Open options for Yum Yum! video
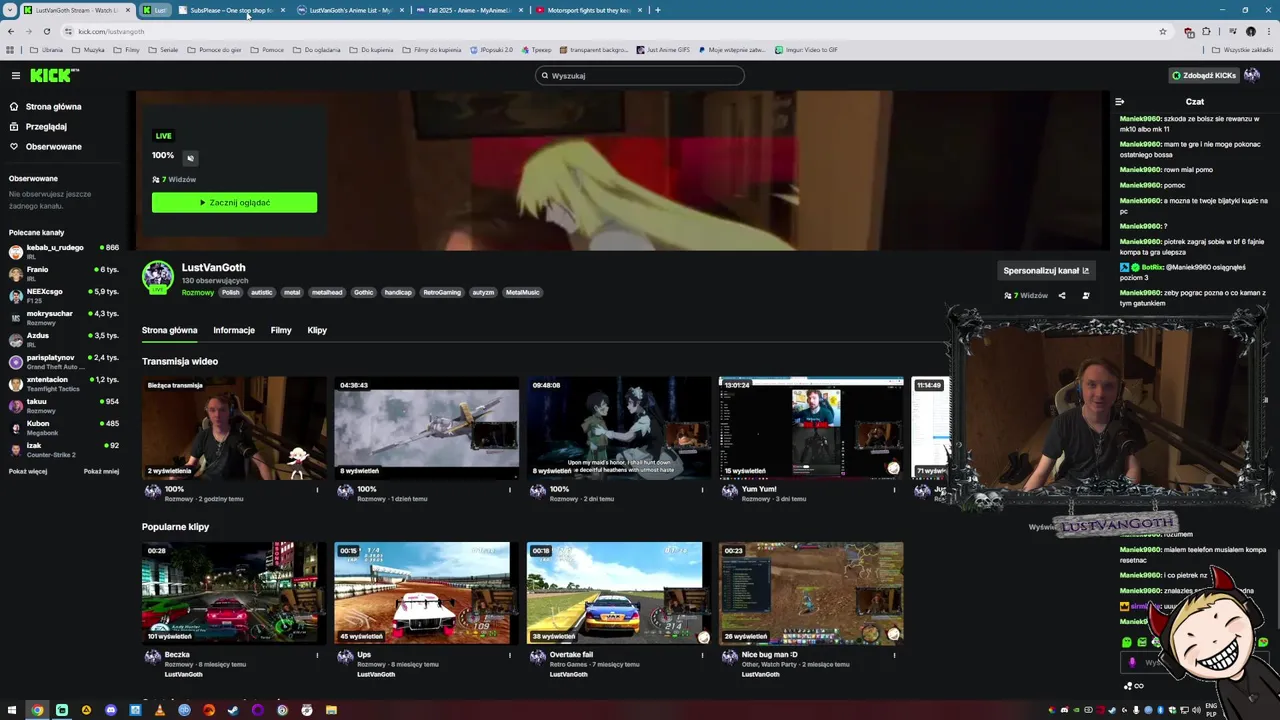1280x720 pixels. [894, 490]
